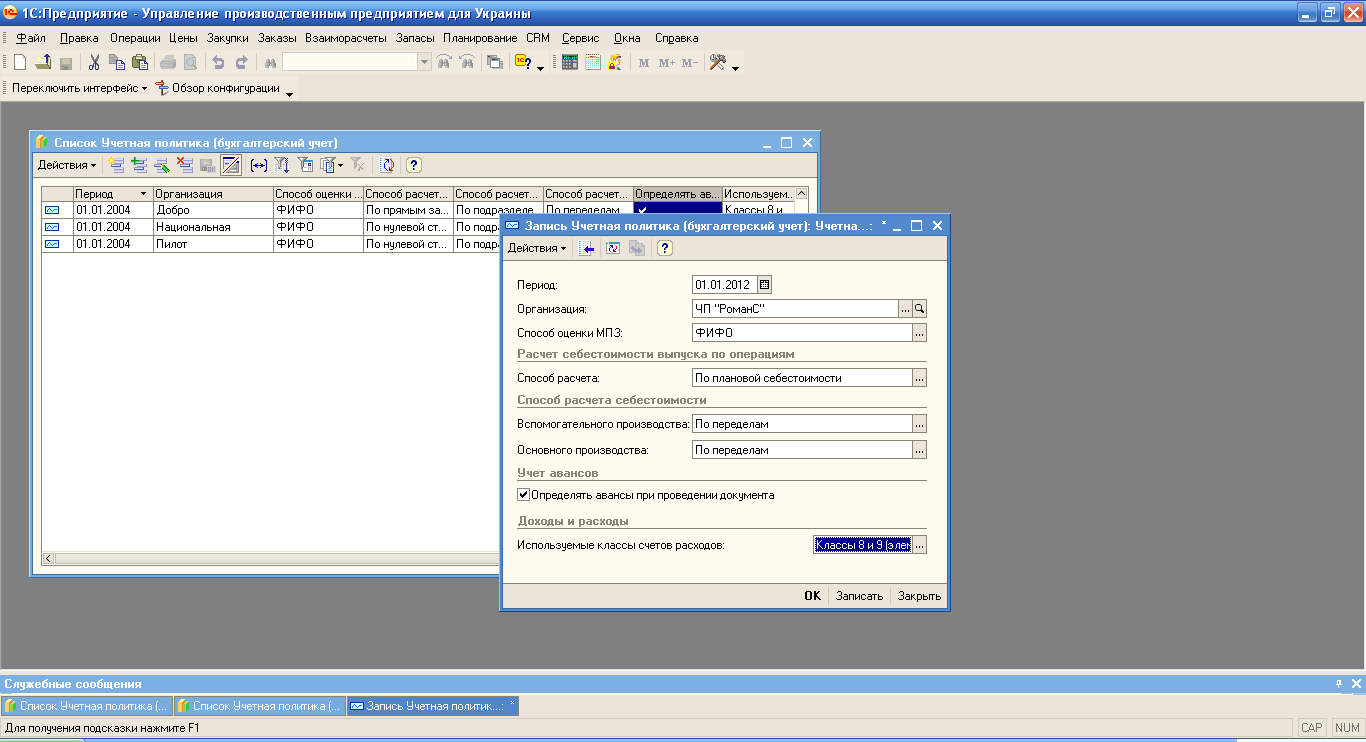Click ellipsis select button for Организация field
The width and height of the screenshot is (1366, 742).
click(x=905, y=309)
